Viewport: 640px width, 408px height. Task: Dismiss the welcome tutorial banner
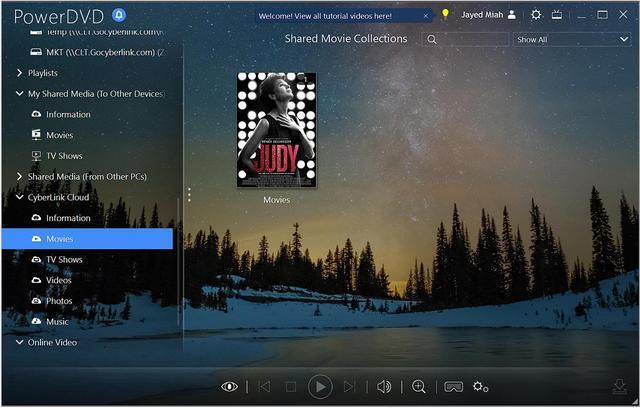point(426,16)
